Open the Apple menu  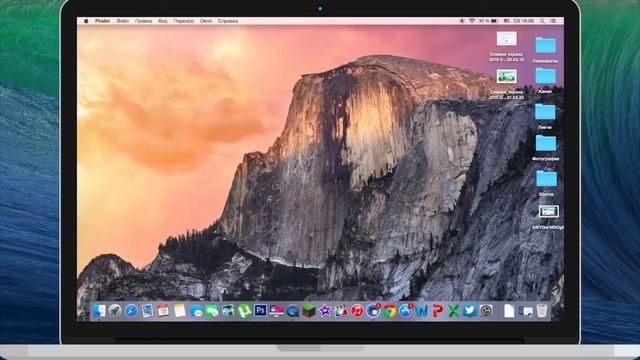[86, 21]
